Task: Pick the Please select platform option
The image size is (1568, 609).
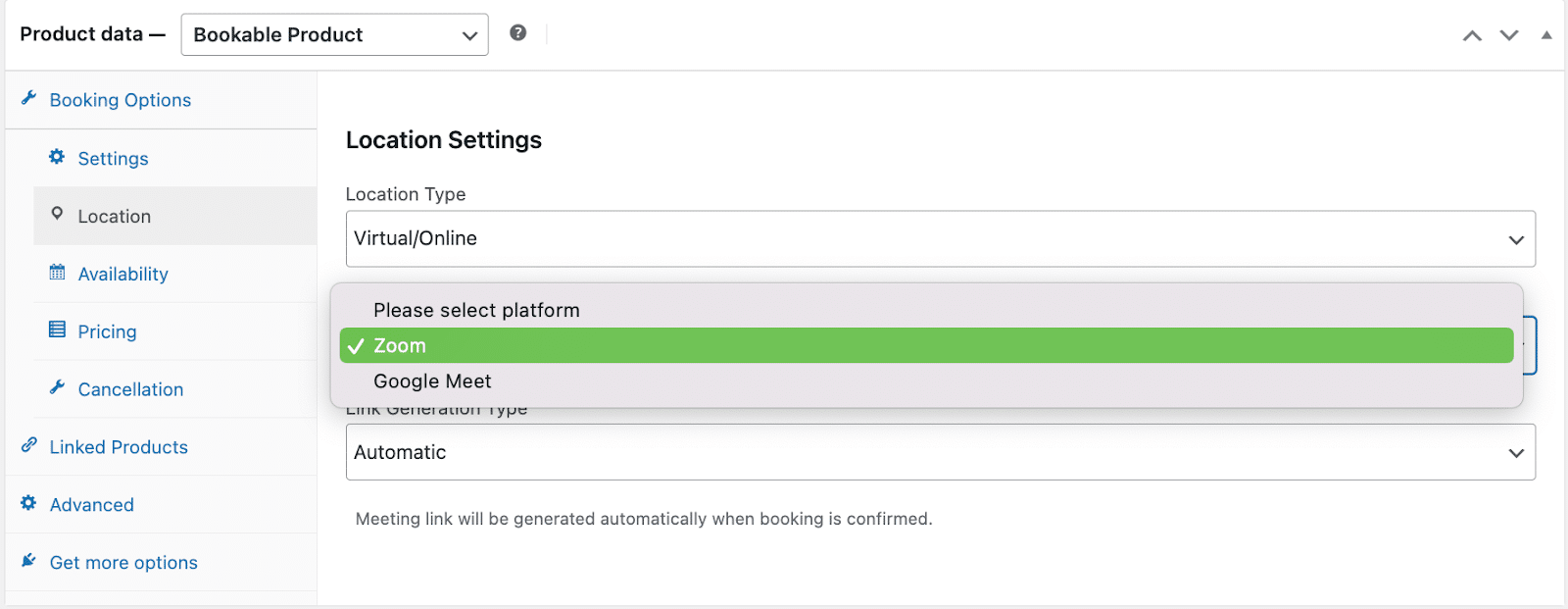Action: [x=926, y=310]
